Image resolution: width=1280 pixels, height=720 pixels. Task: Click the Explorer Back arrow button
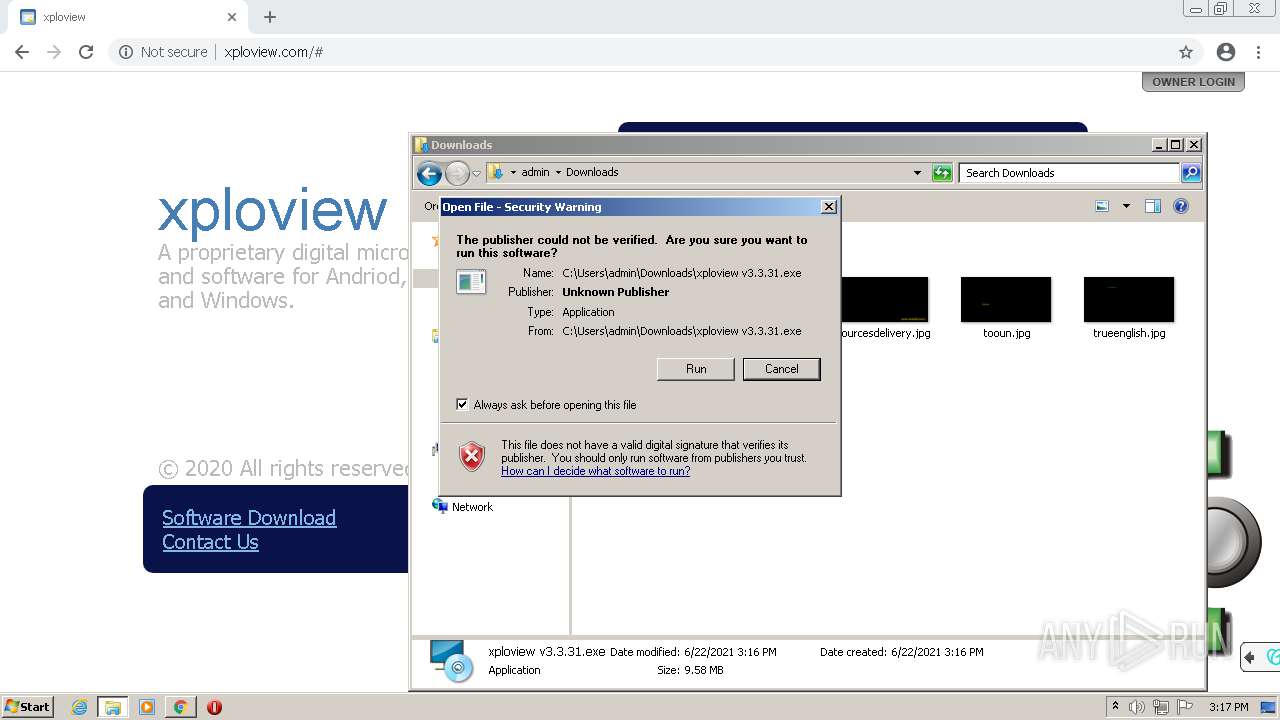[430, 173]
